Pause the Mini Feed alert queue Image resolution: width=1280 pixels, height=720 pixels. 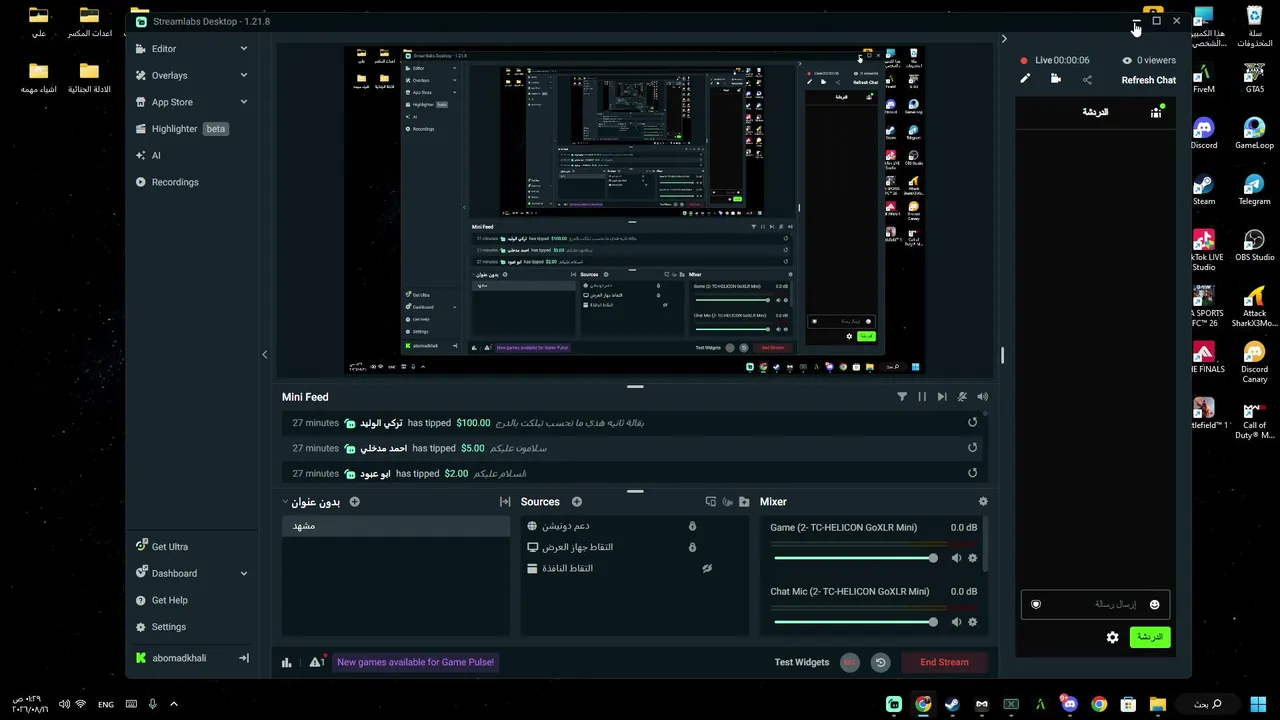click(922, 397)
